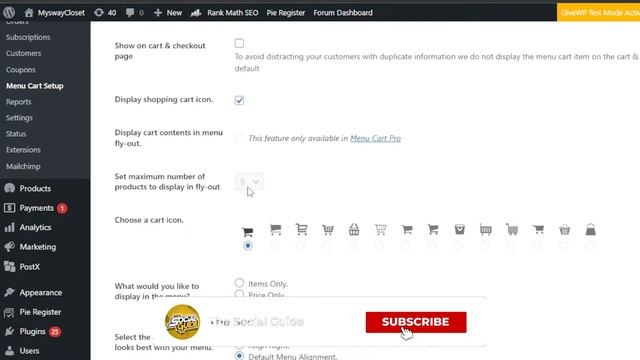This screenshot has height=360, width=640.
Task: Select the checked radio under first cart icon
Action: coord(247,246)
